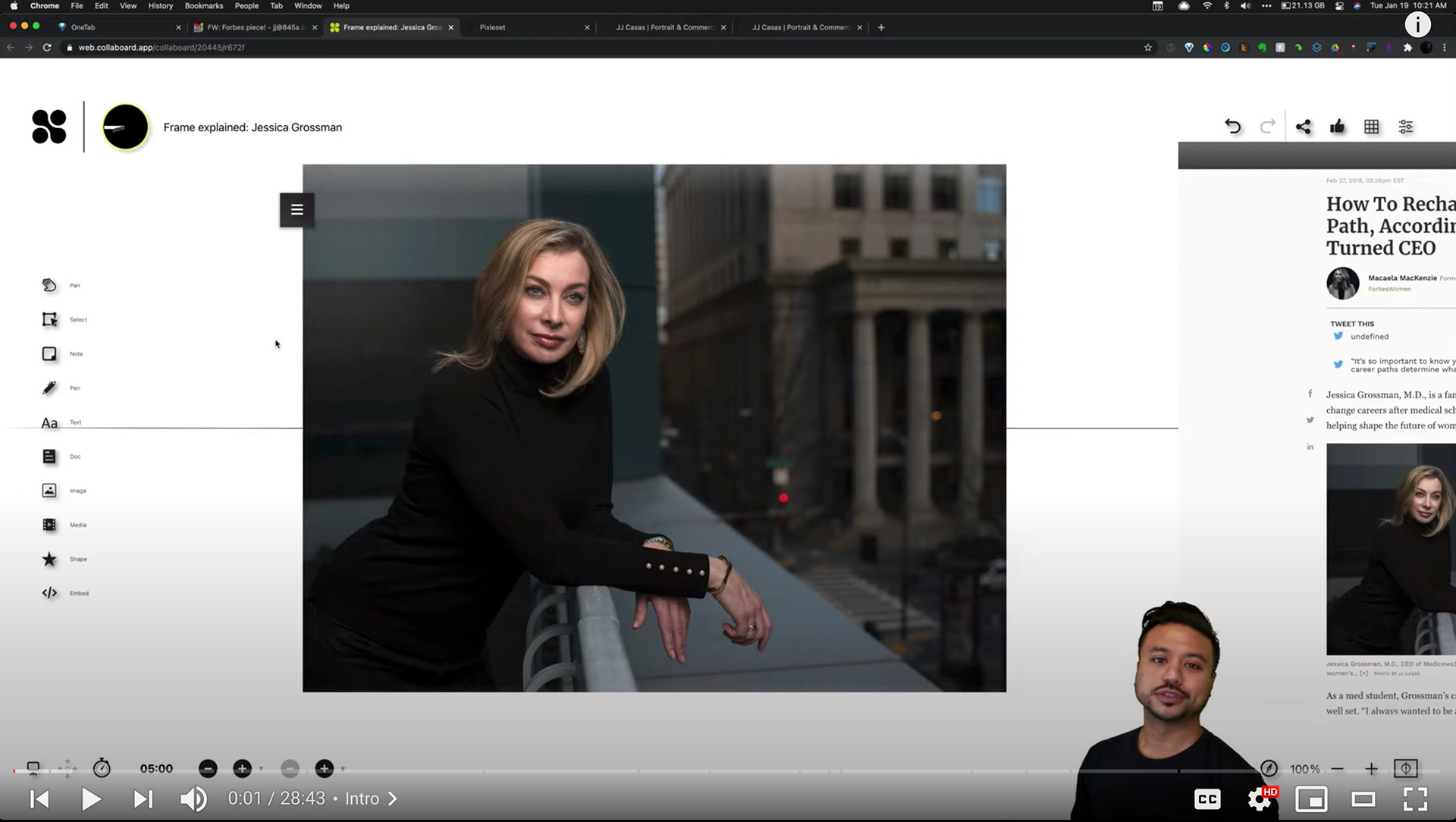Open video quality settings gear
1456x822 pixels.
pyautogui.click(x=1260, y=798)
